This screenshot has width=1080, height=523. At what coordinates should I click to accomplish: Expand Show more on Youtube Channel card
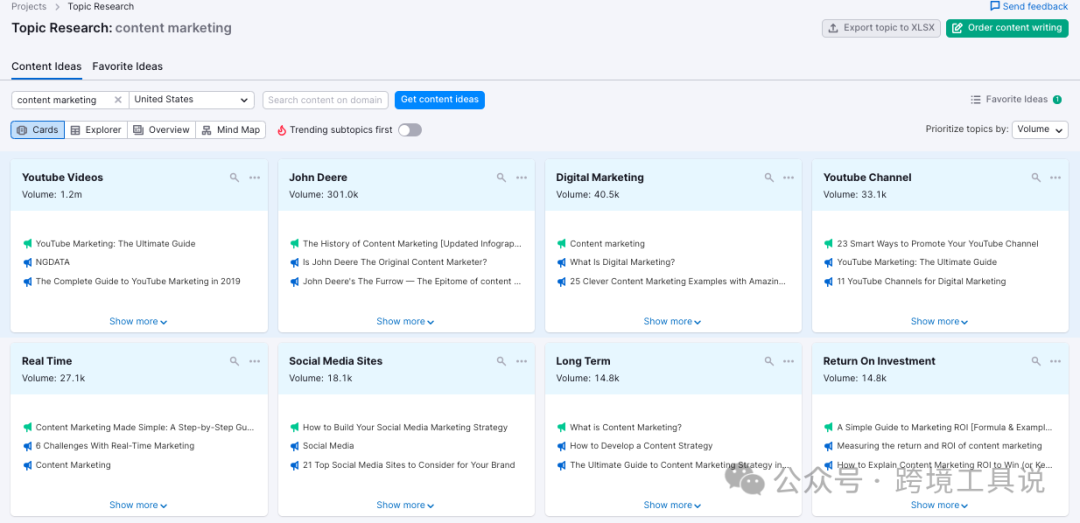point(939,322)
